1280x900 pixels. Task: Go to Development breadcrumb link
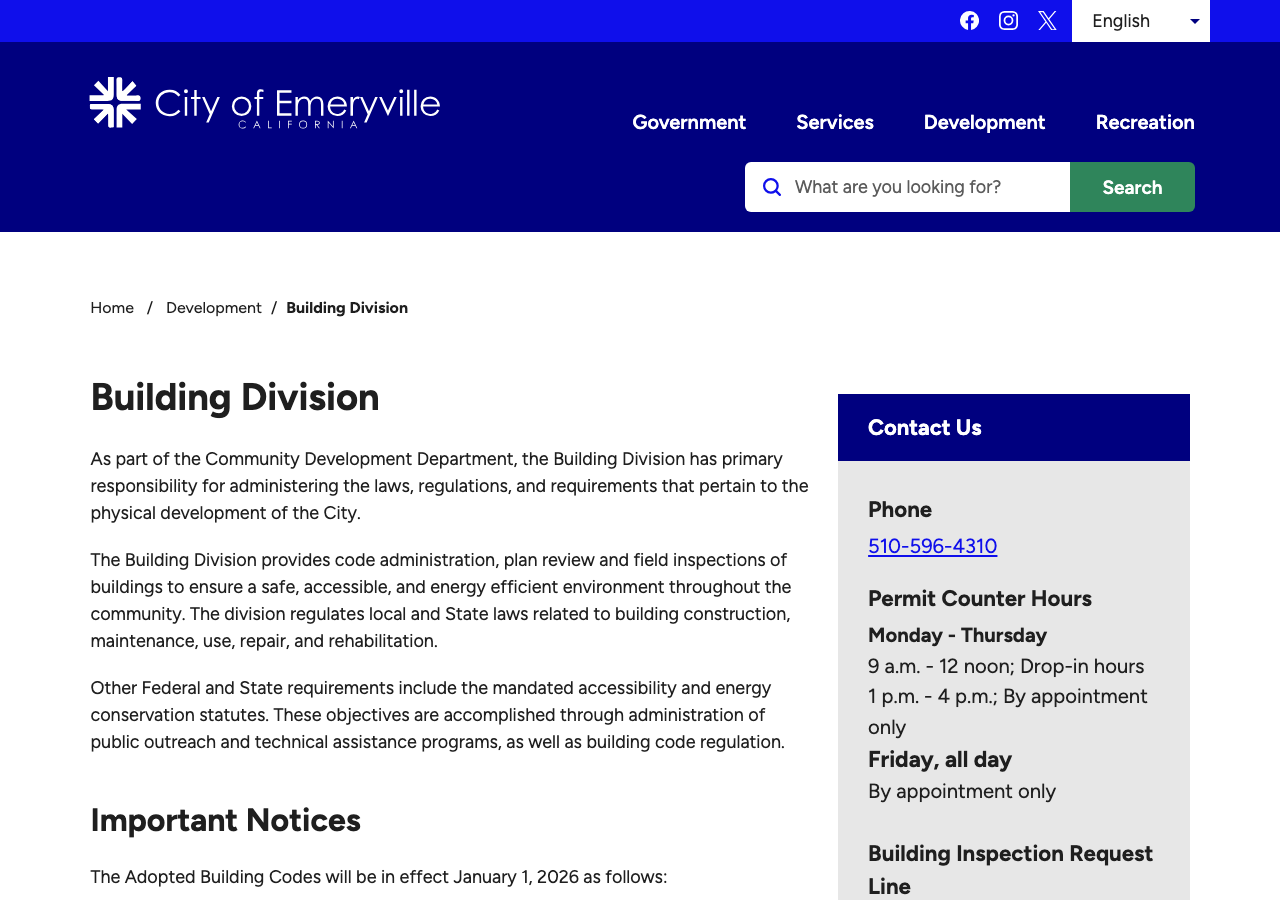[214, 308]
